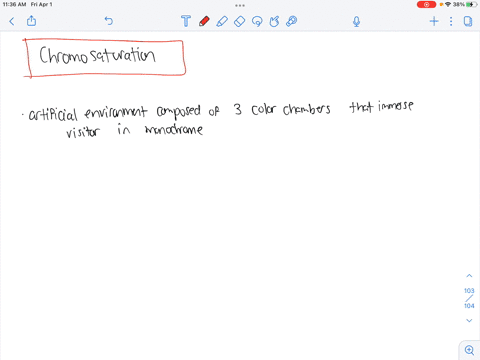Tap the handwritten word 'chambers'
The height and width of the screenshot is (360, 480).
pyautogui.click(x=306, y=109)
